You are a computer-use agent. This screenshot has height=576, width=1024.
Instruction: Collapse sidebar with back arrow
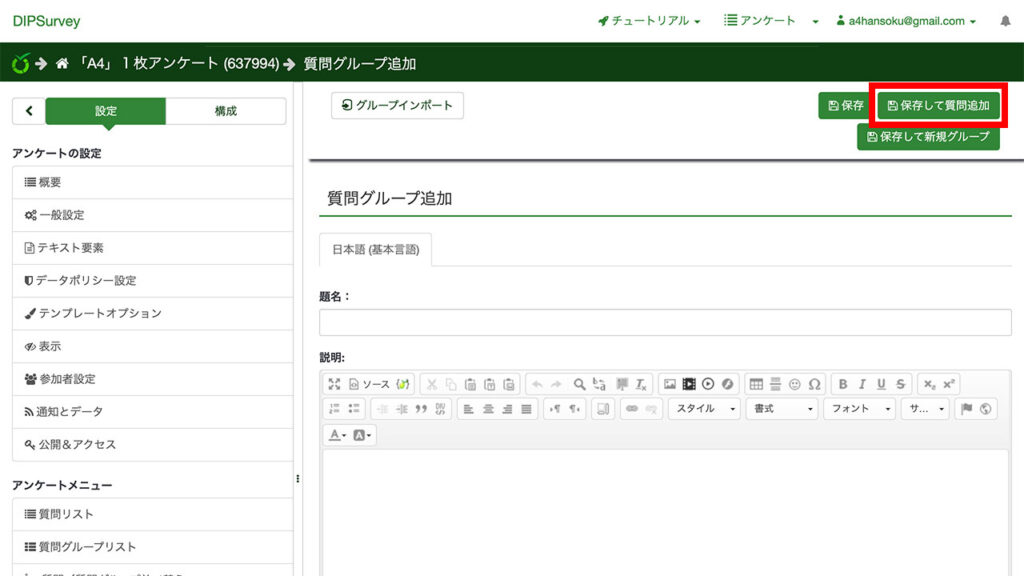pyautogui.click(x=29, y=111)
